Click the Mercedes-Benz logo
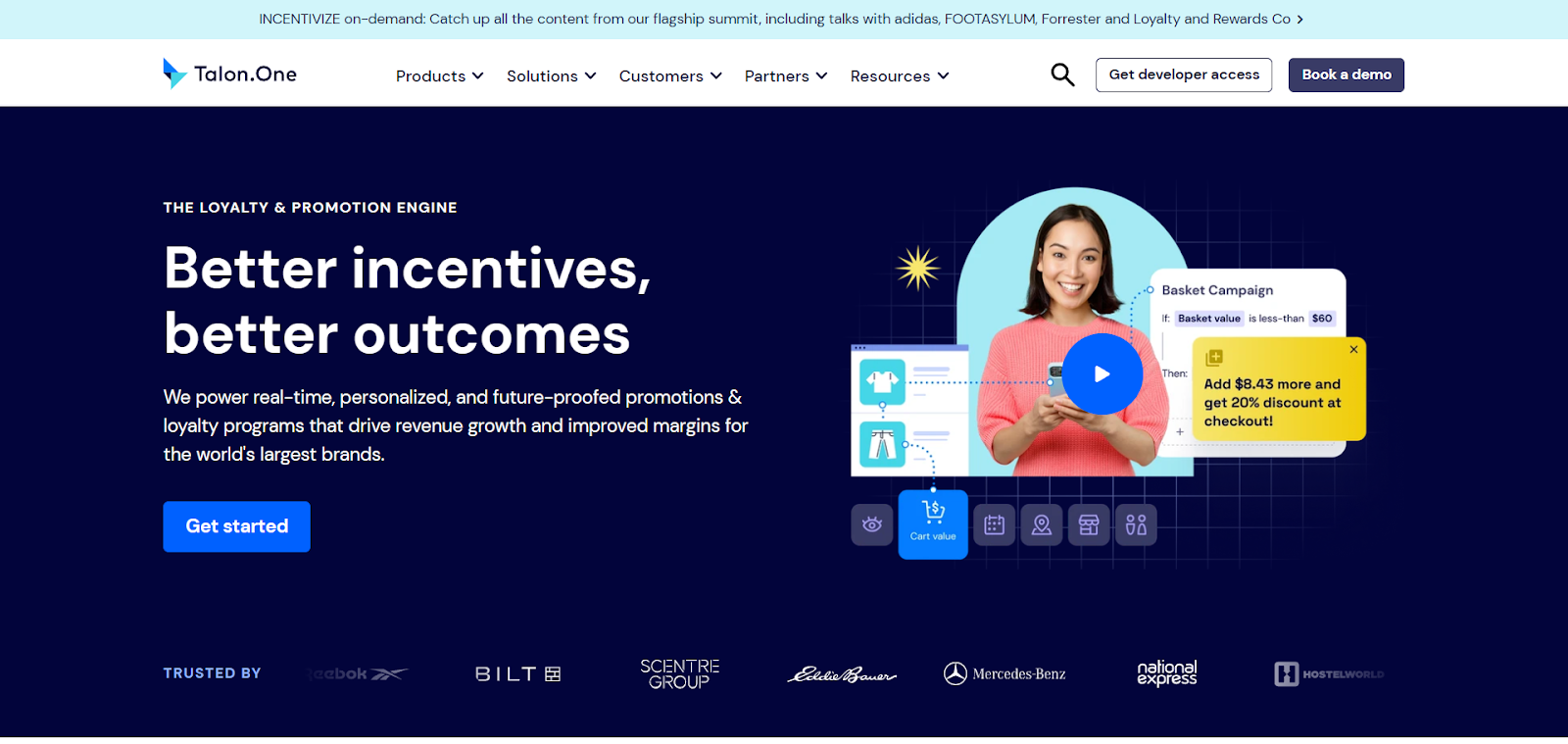 click(1004, 673)
